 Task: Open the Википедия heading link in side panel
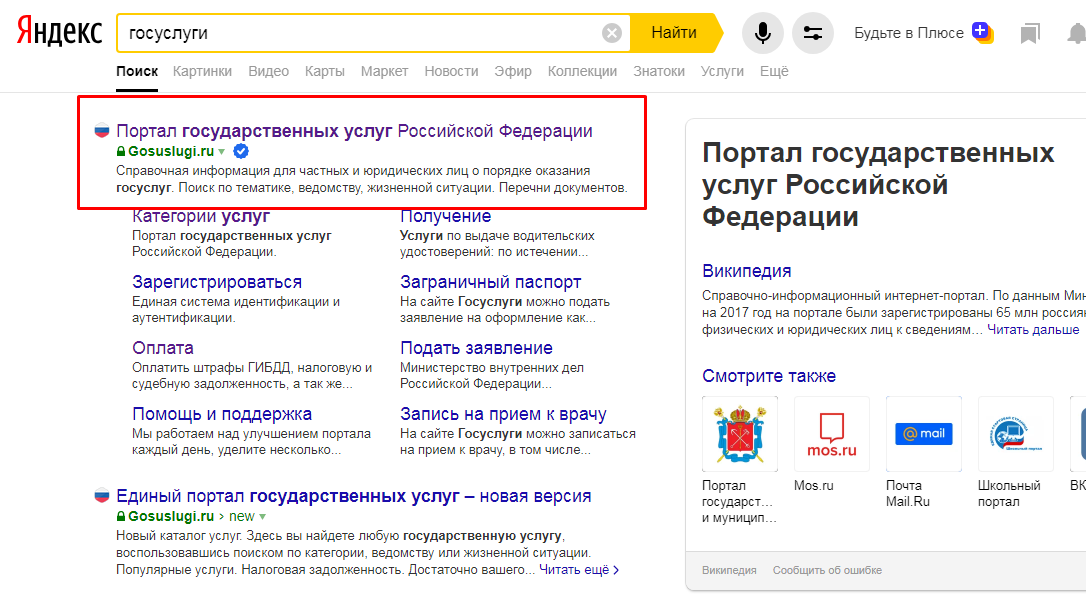747,270
